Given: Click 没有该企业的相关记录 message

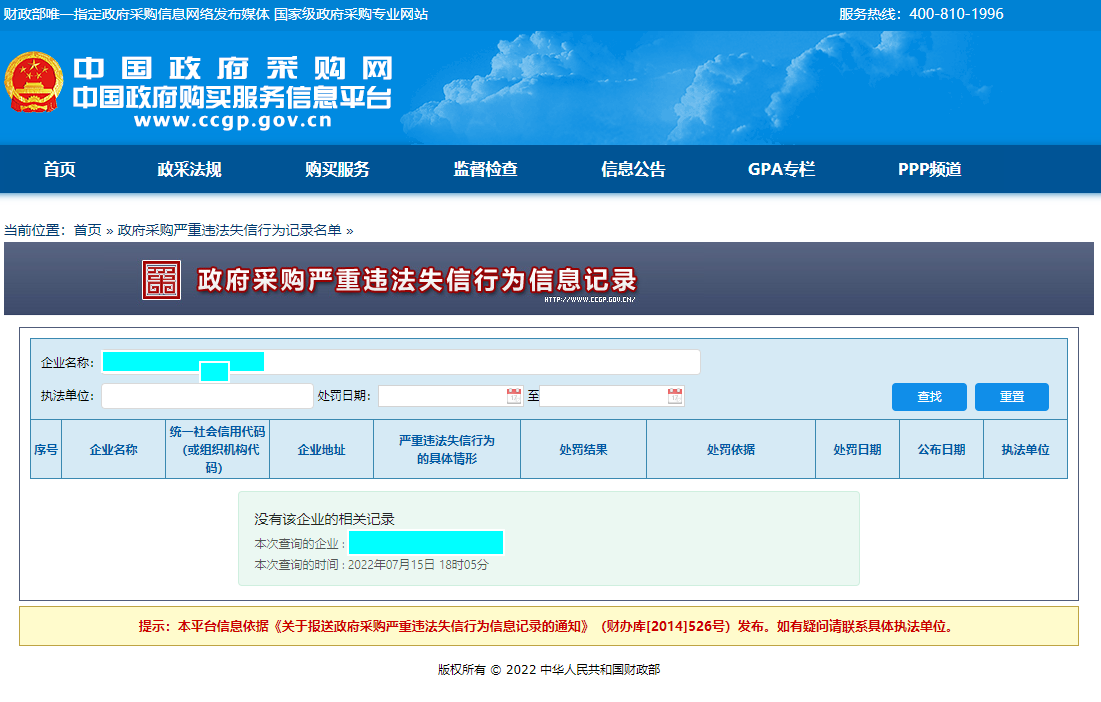Looking at the screenshot, I should (324, 519).
